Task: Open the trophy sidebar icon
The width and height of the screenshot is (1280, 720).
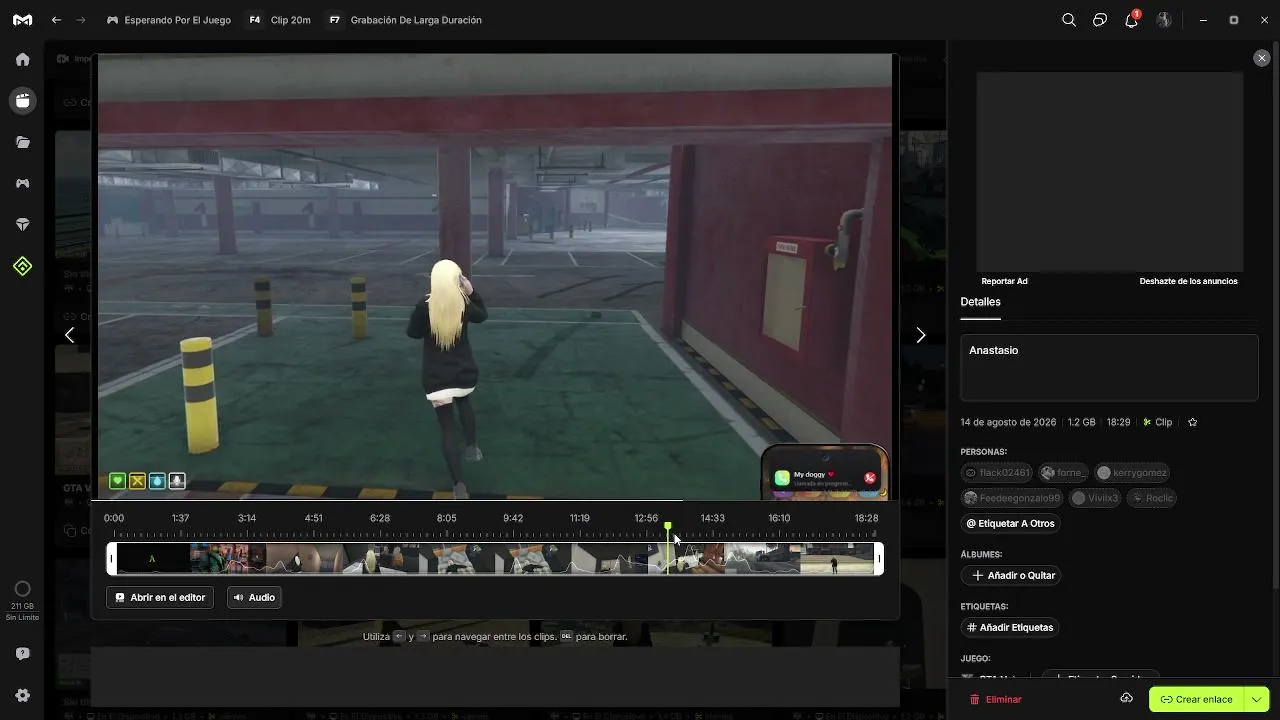Action: (x=22, y=225)
